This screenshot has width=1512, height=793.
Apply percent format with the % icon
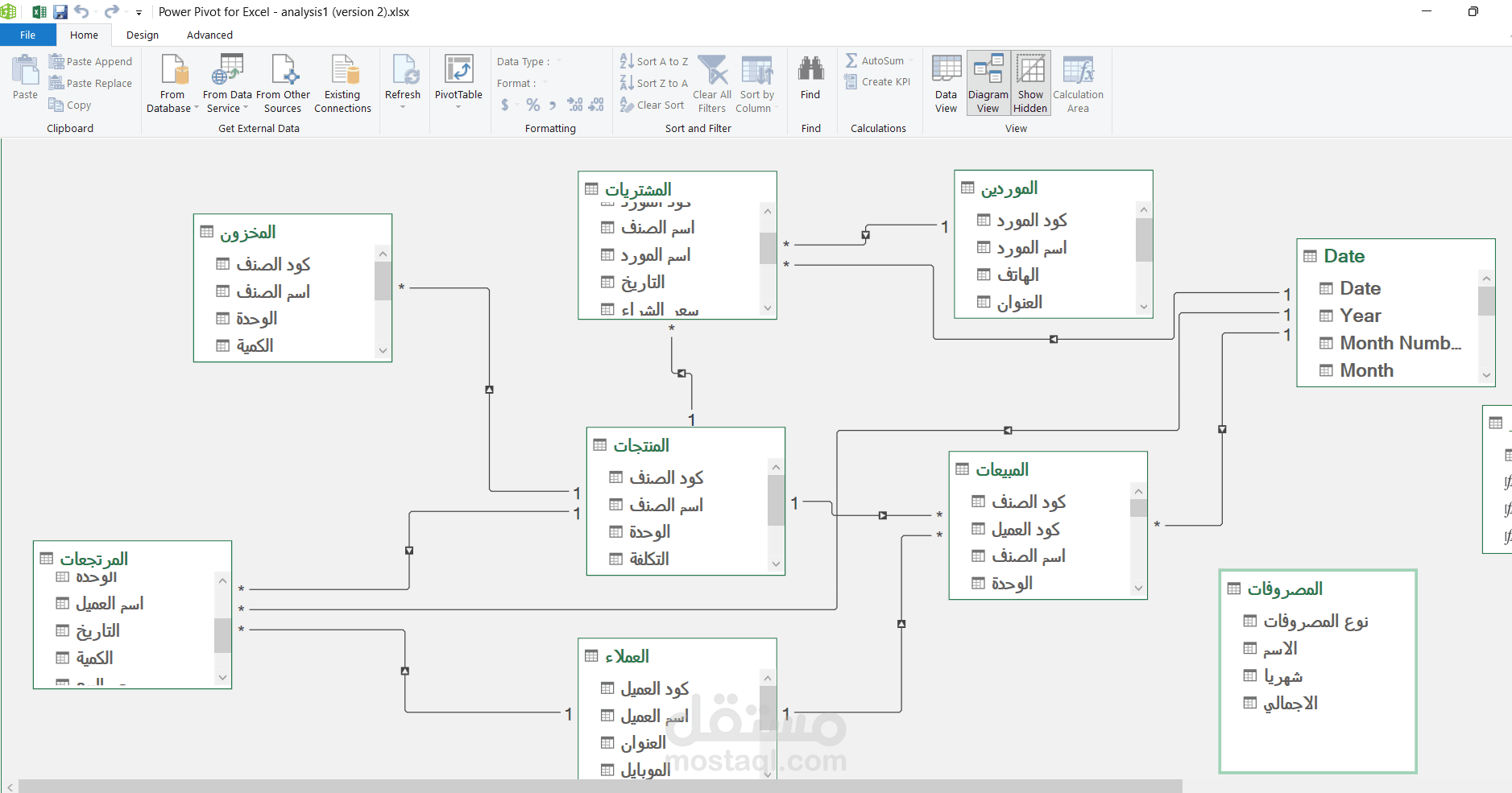point(532,105)
